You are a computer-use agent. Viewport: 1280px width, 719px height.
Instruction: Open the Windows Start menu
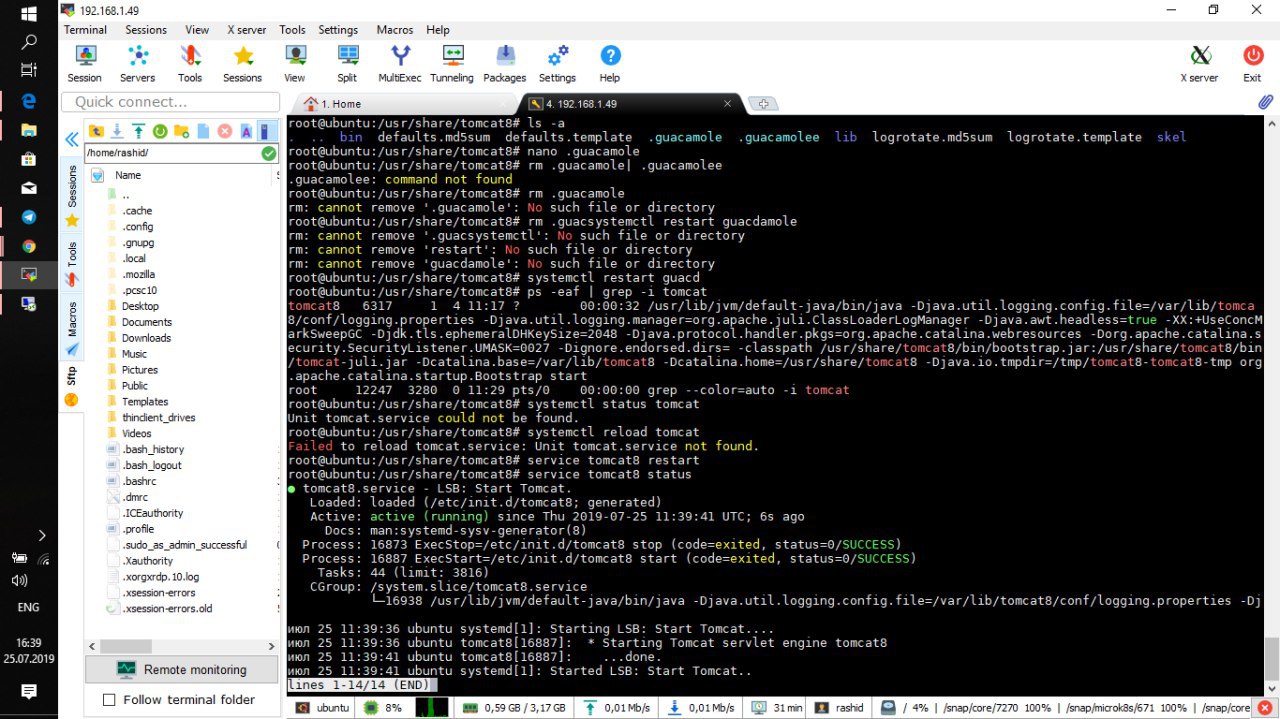click(28, 14)
